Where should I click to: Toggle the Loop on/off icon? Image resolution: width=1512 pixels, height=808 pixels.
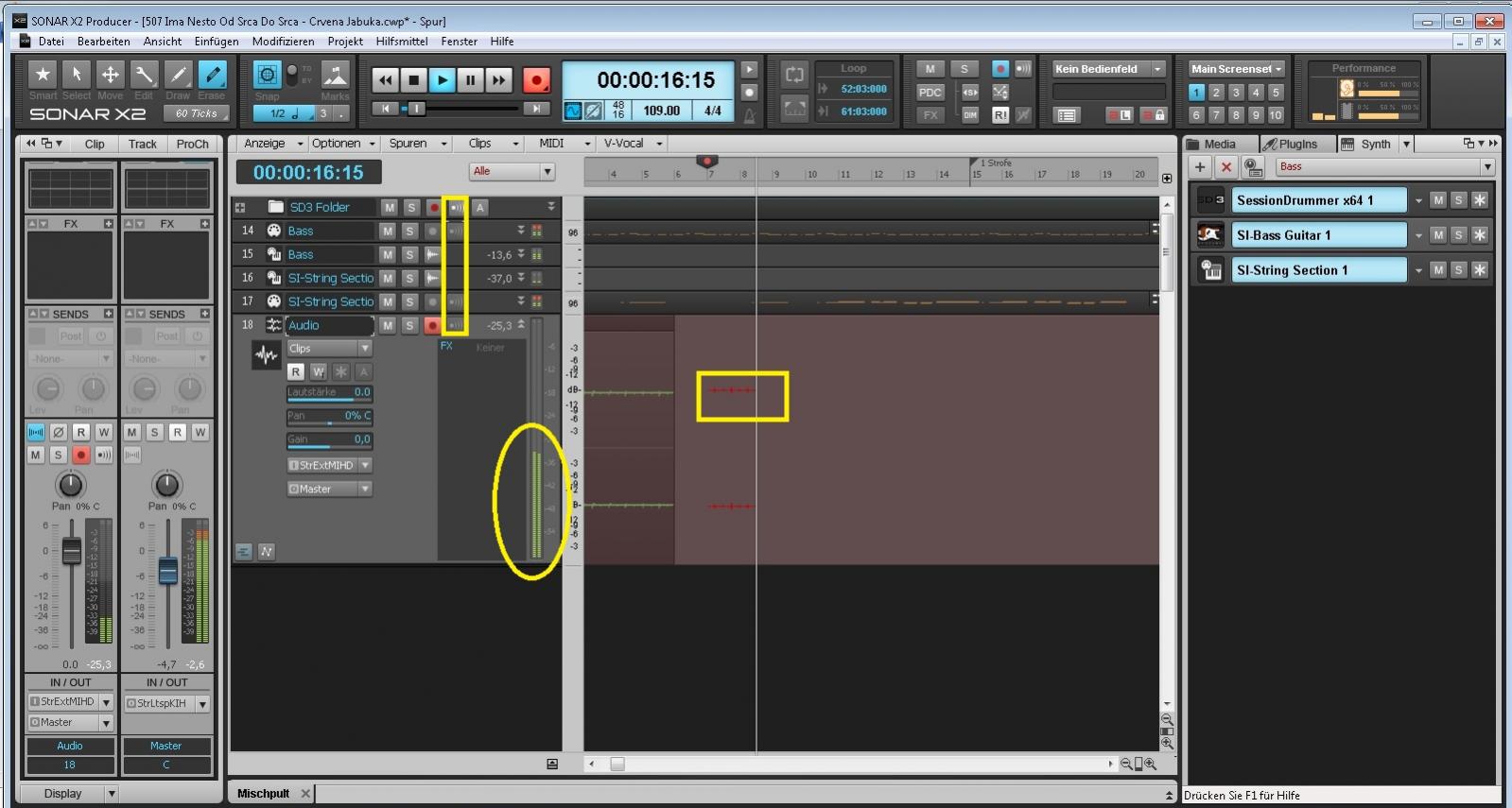pyautogui.click(x=794, y=75)
